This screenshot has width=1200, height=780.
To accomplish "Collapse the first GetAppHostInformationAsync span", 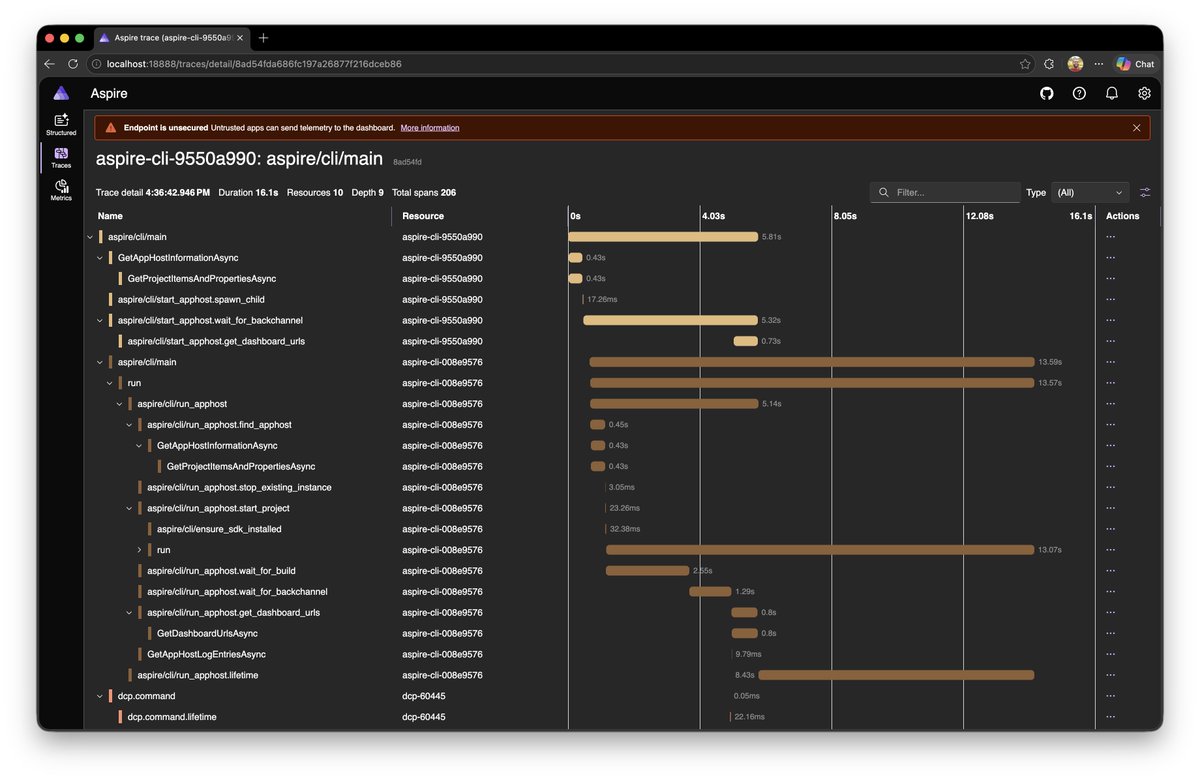I will point(100,258).
